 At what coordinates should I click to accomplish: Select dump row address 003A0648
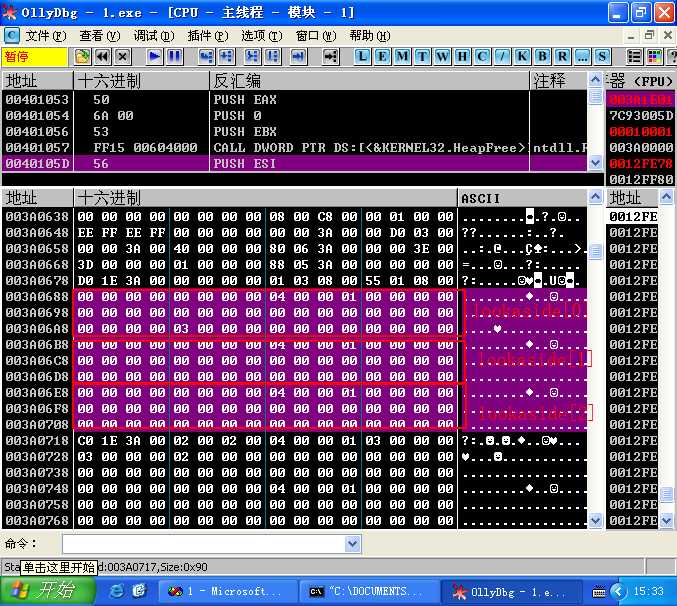37,233
